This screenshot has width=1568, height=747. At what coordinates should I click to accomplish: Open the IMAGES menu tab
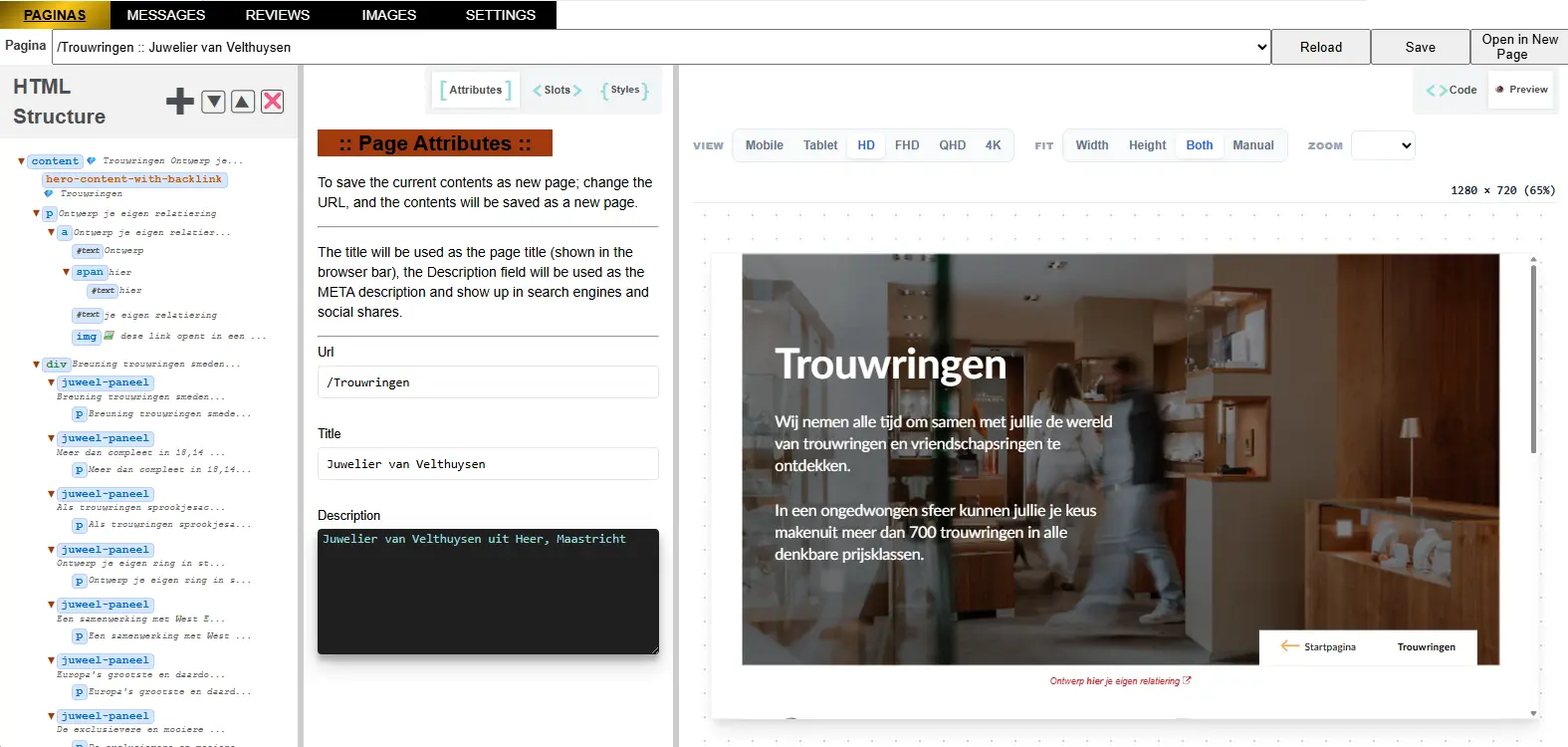click(389, 15)
